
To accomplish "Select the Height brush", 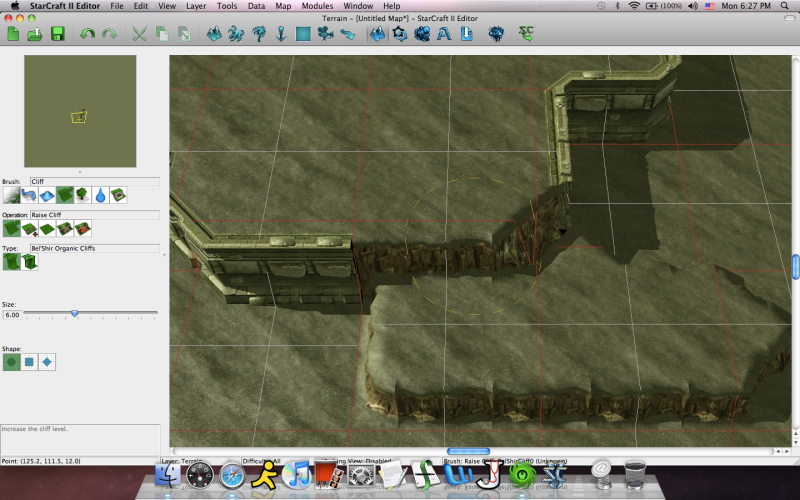I will tap(47, 195).
